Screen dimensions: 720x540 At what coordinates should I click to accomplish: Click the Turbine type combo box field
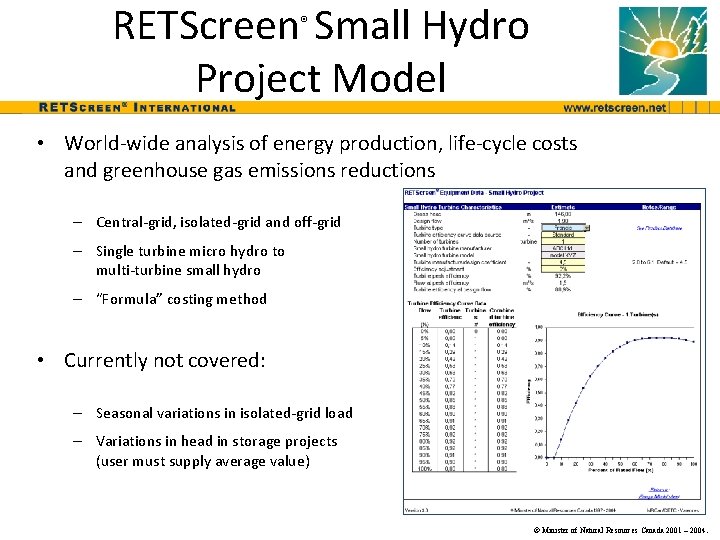pos(563,228)
